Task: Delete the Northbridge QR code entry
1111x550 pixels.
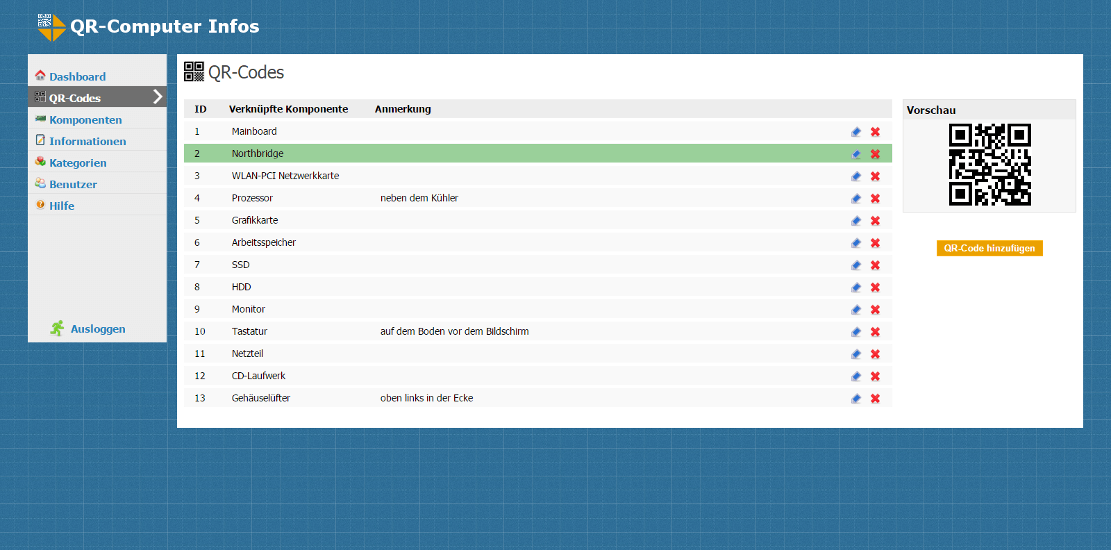Action: click(x=875, y=154)
